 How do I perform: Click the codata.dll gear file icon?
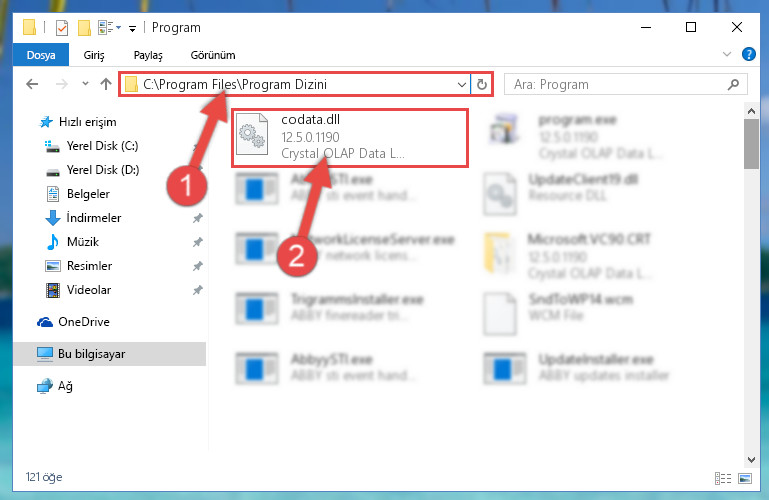(x=252, y=134)
